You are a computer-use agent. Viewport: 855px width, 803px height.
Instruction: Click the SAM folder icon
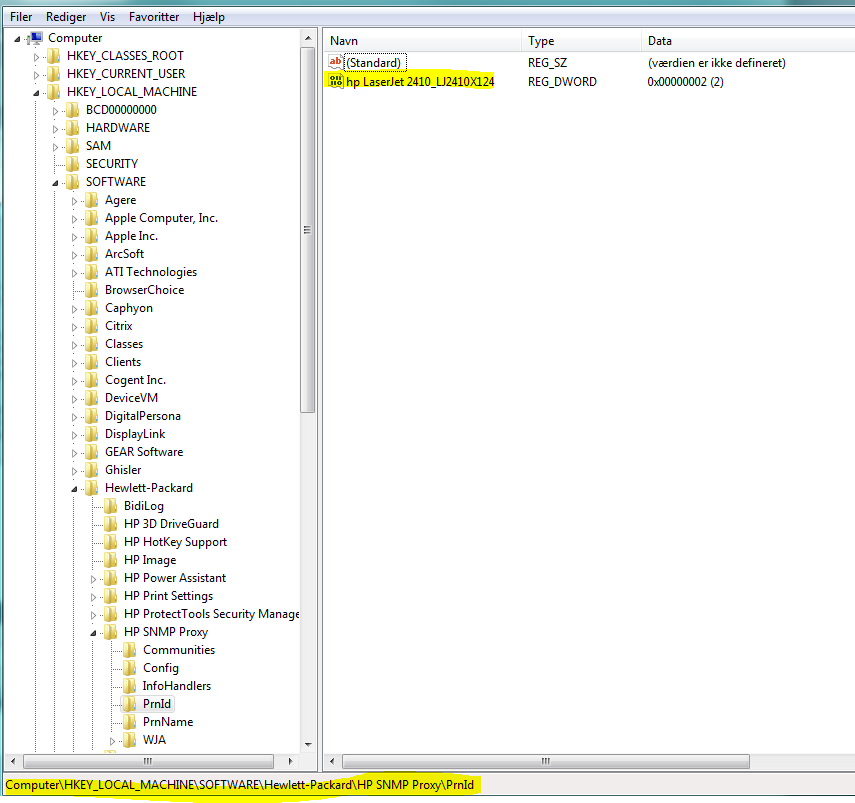pos(73,146)
